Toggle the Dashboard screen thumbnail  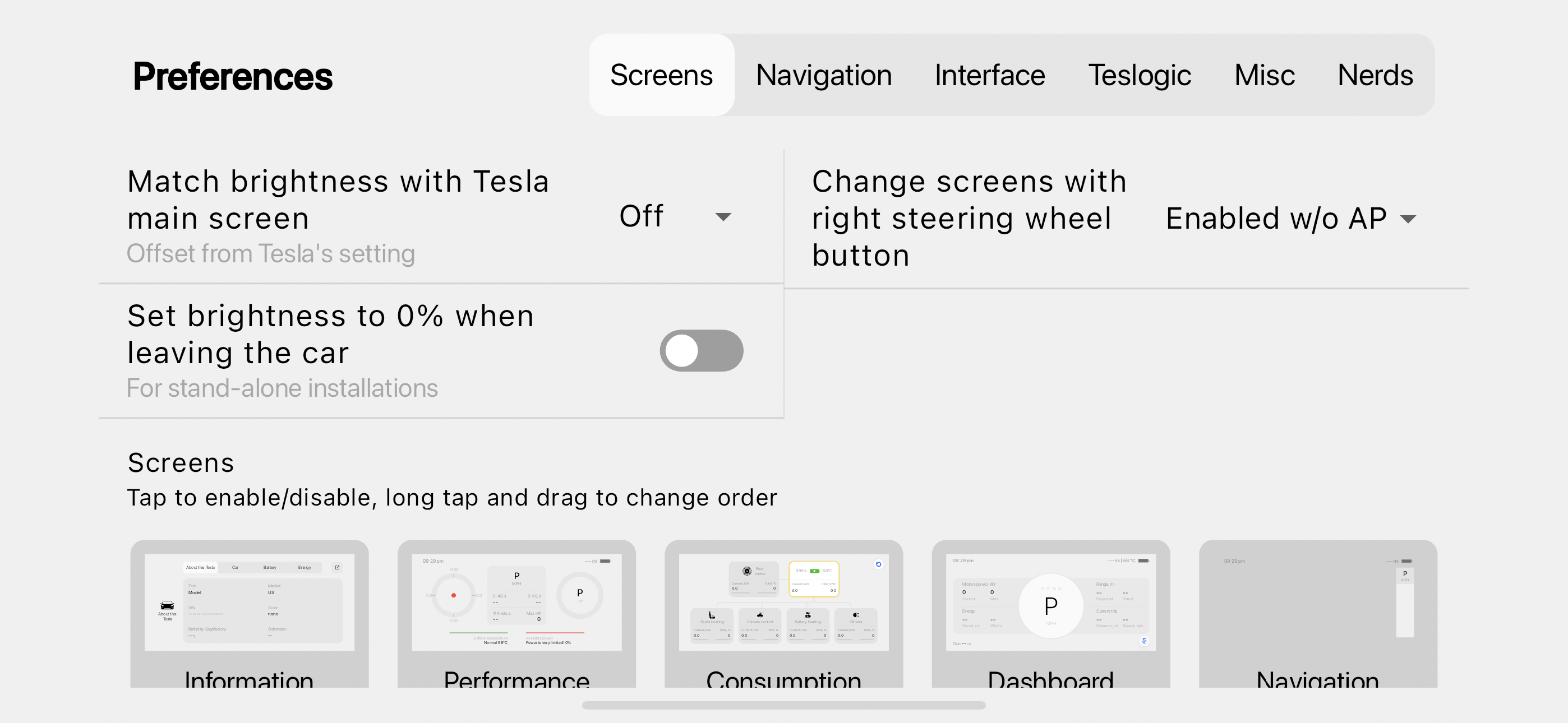[x=1051, y=614]
